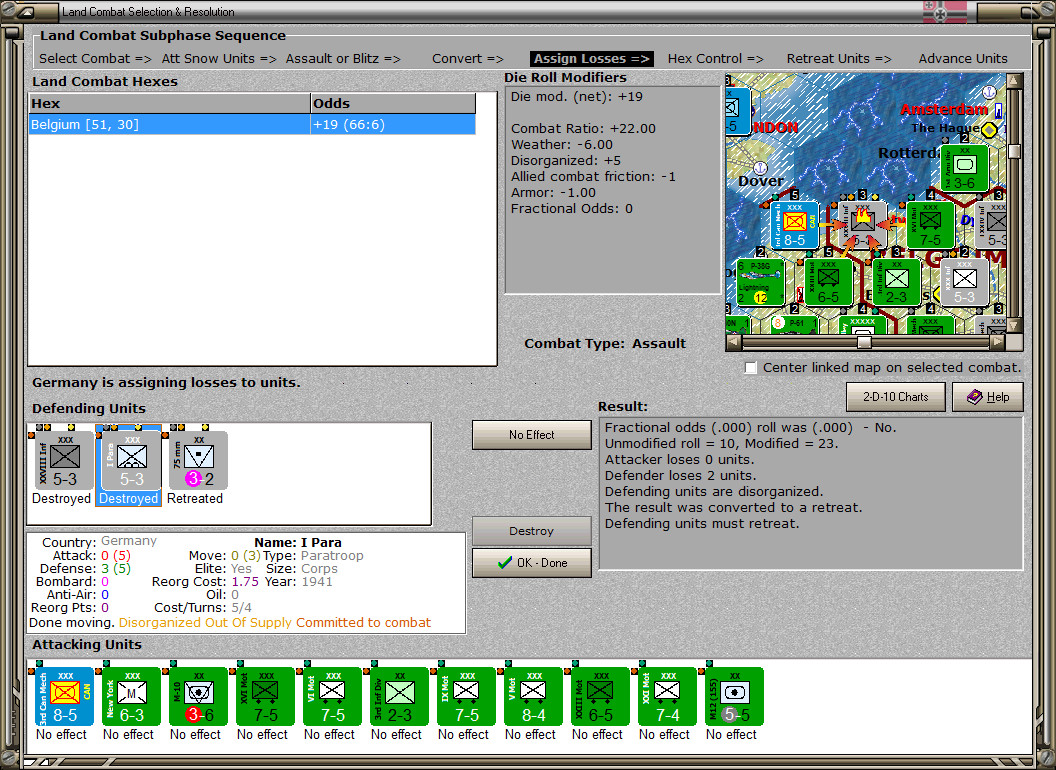This screenshot has height=770, width=1056.
Task: Select the V Mot 8-4 attacking unit
Action: [533, 697]
